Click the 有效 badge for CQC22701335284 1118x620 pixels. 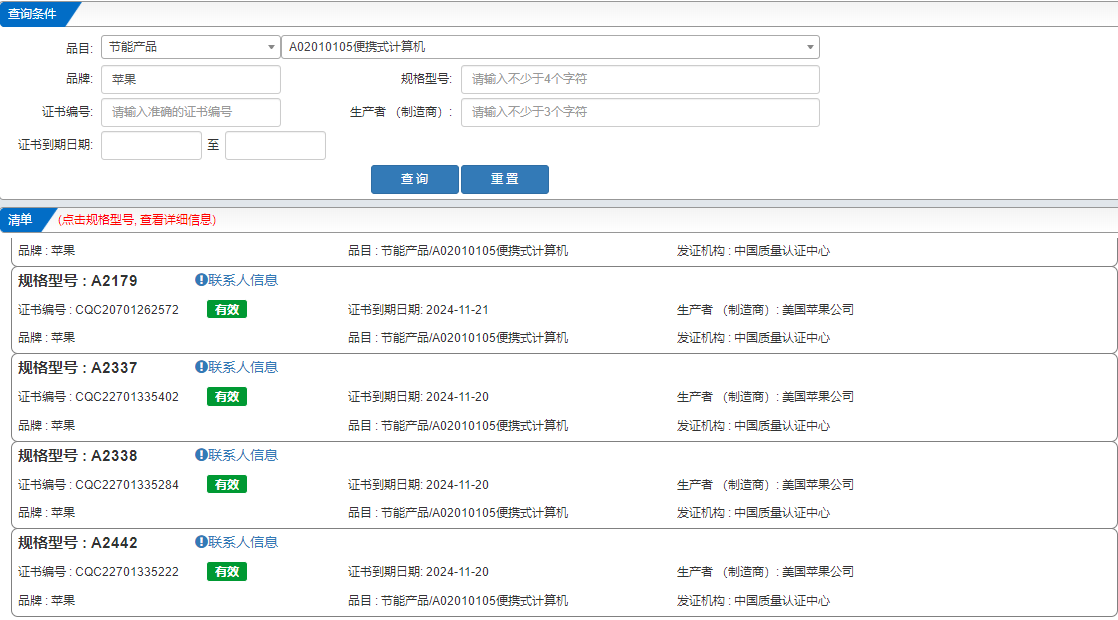pos(227,485)
